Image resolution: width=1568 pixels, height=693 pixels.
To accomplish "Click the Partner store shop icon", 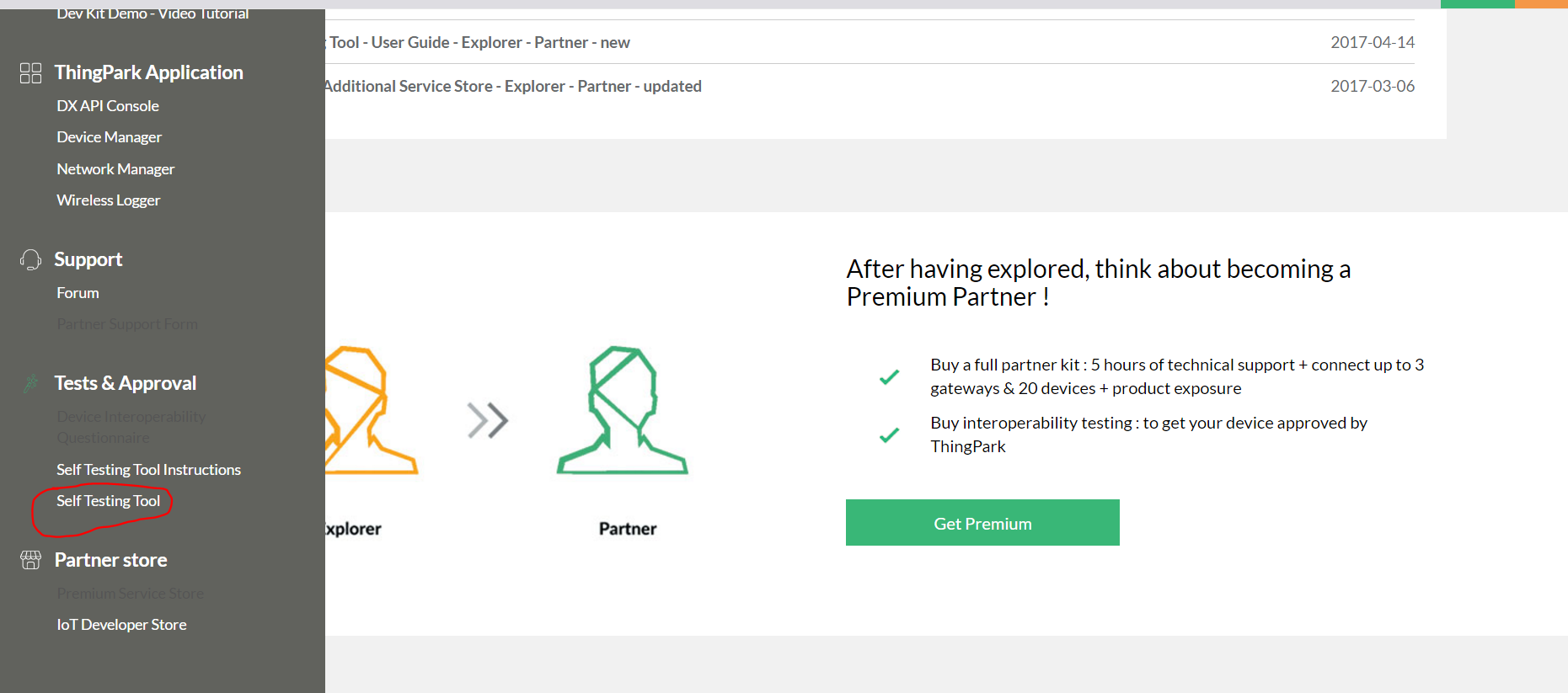I will point(30,560).
